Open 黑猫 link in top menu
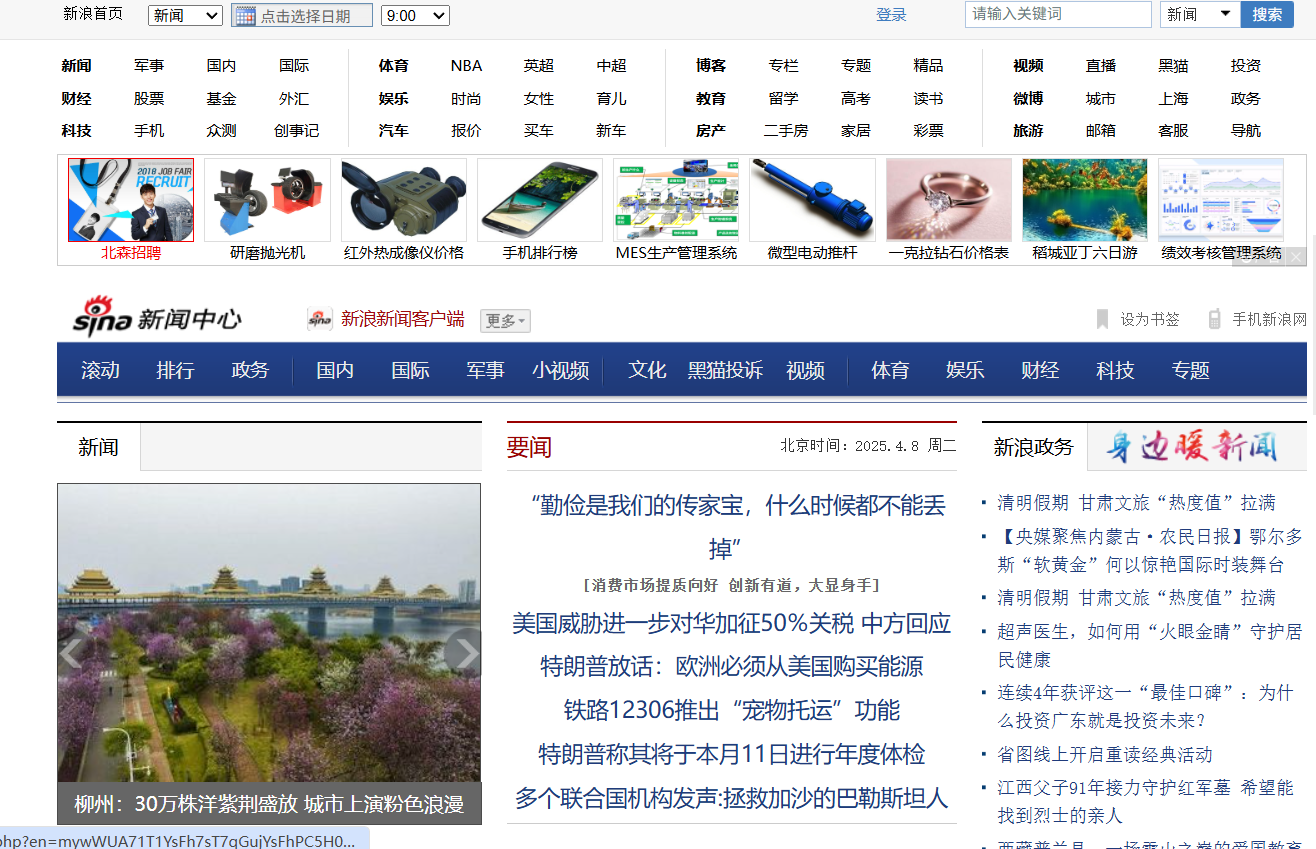This screenshot has height=849, width=1316. [x=1173, y=65]
